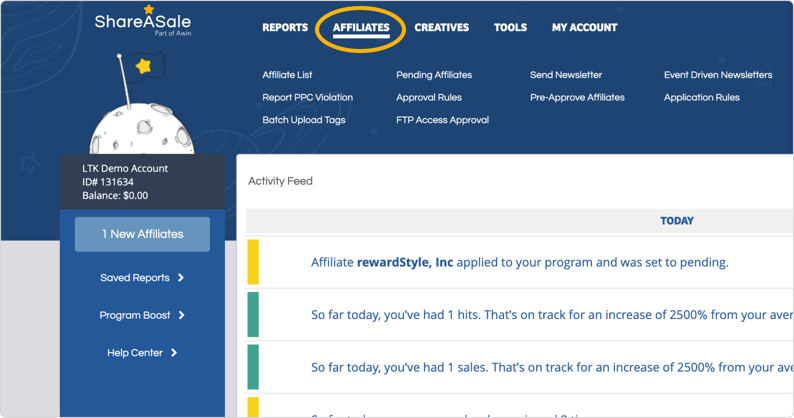794x418 pixels.
Task: Select Pre-Approve Affiliates
Action: [x=577, y=97]
